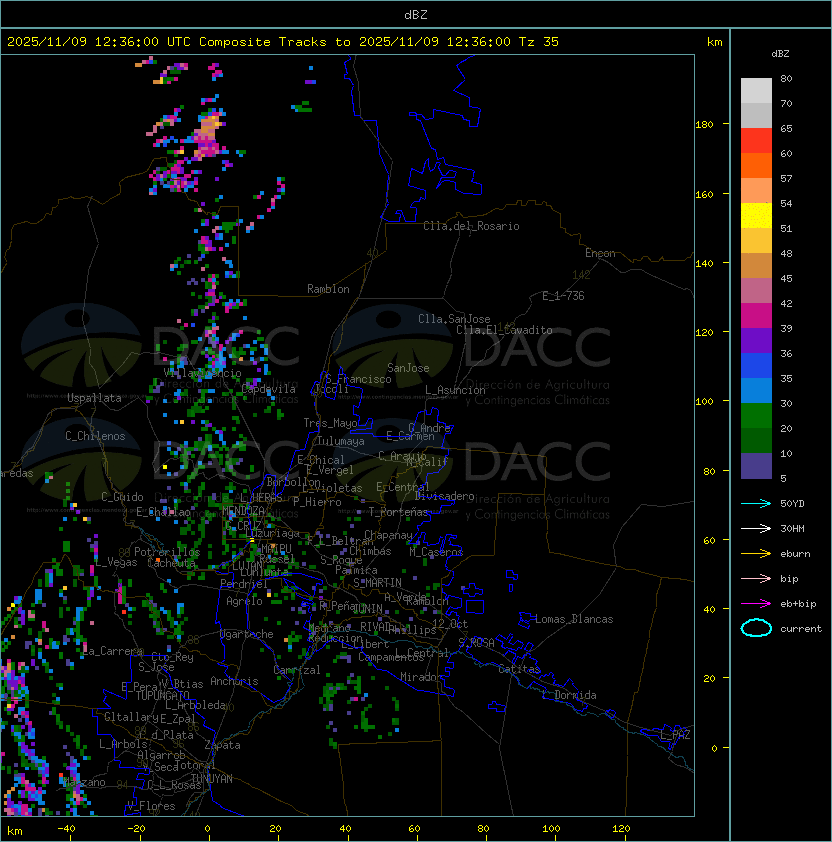832x842 pixels.
Task: Click the 'C_Chilenos' map label
Action: (95, 436)
